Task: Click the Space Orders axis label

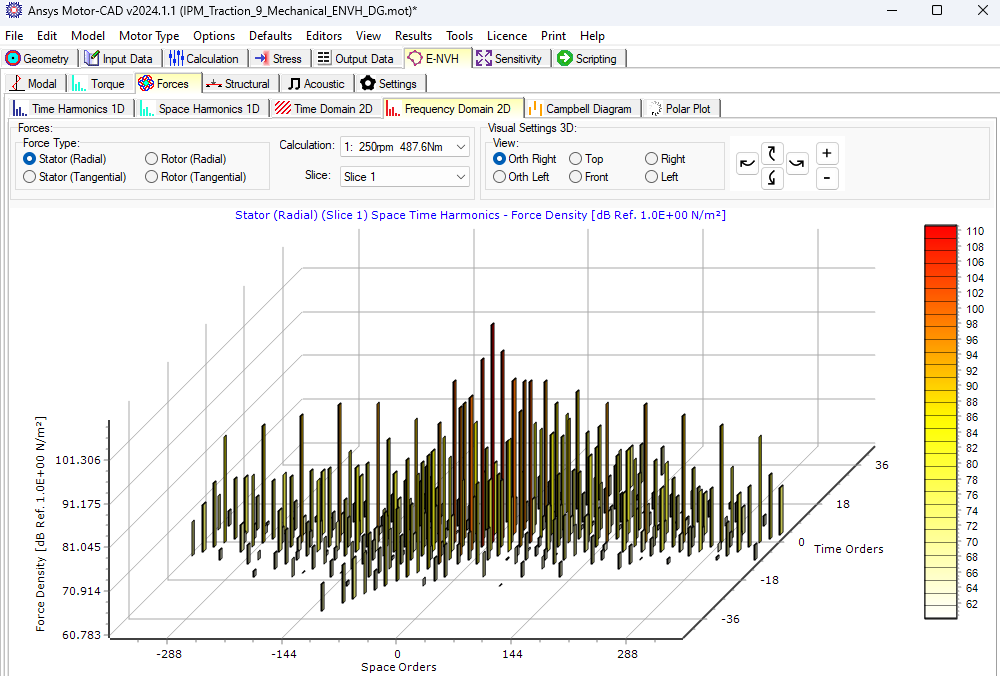Action: (x=397, y=667)
